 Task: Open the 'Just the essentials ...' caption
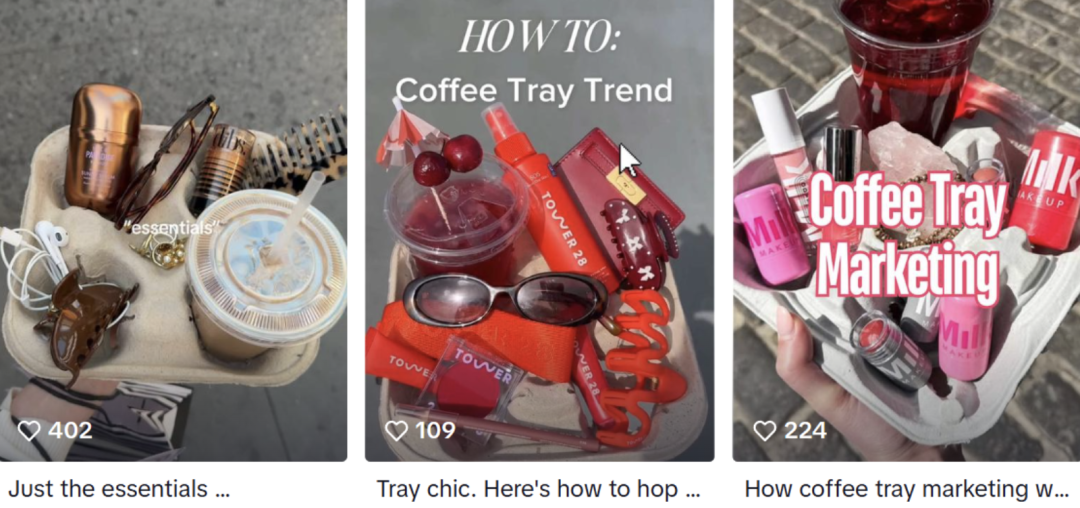pyautogui.click(x=118, y=489)
